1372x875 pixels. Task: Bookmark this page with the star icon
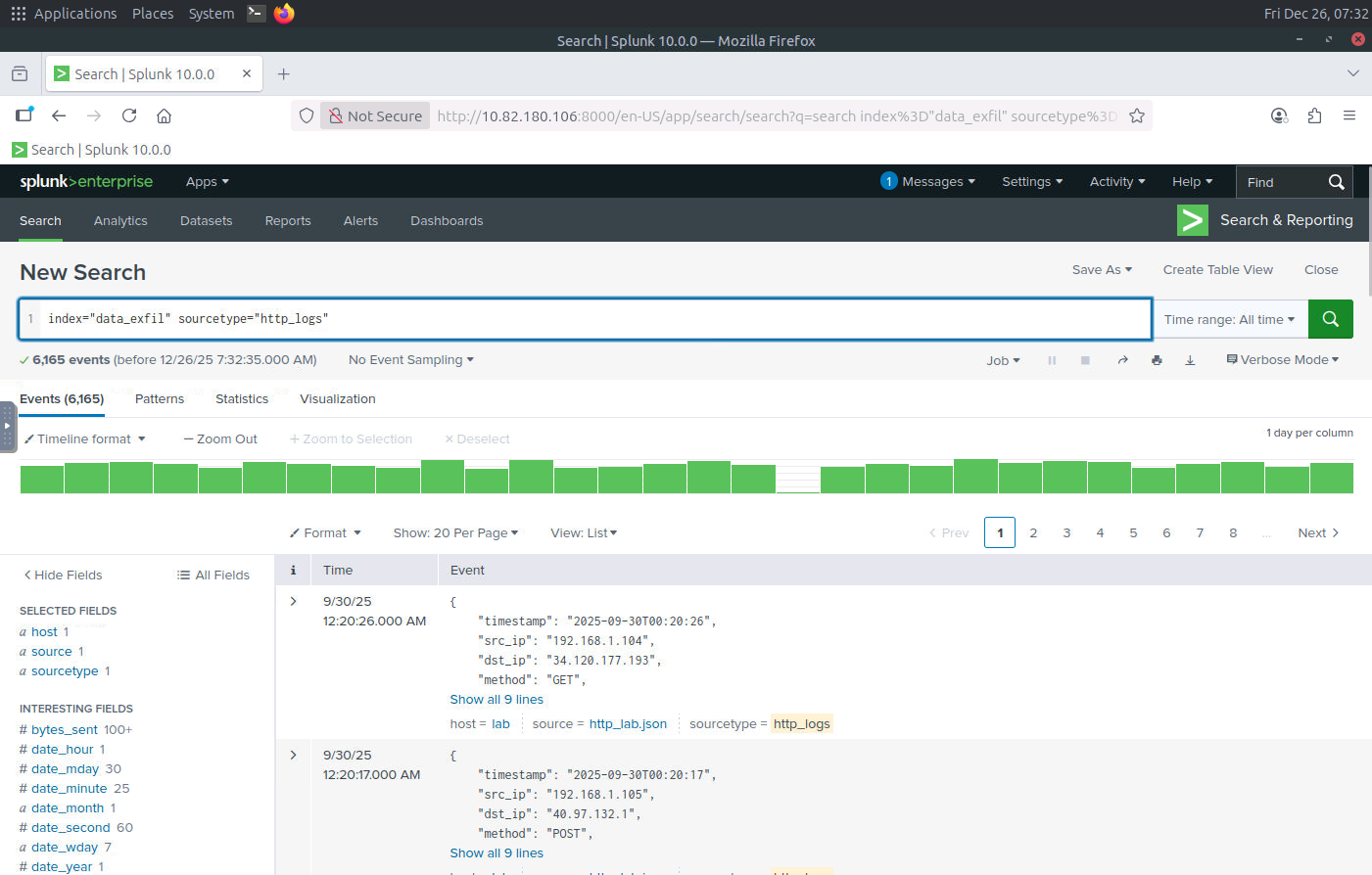pyautogui.click(x=1136, y=115)
